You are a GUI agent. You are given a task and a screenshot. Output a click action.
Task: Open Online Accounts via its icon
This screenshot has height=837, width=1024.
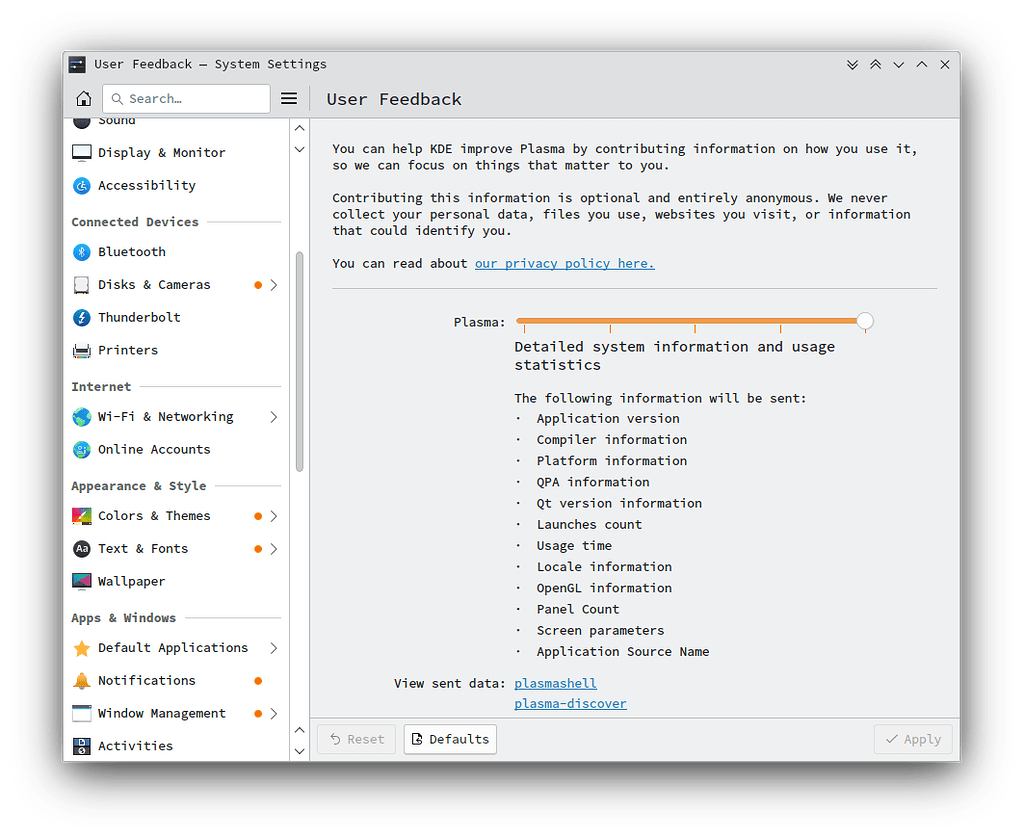point(82,450)
